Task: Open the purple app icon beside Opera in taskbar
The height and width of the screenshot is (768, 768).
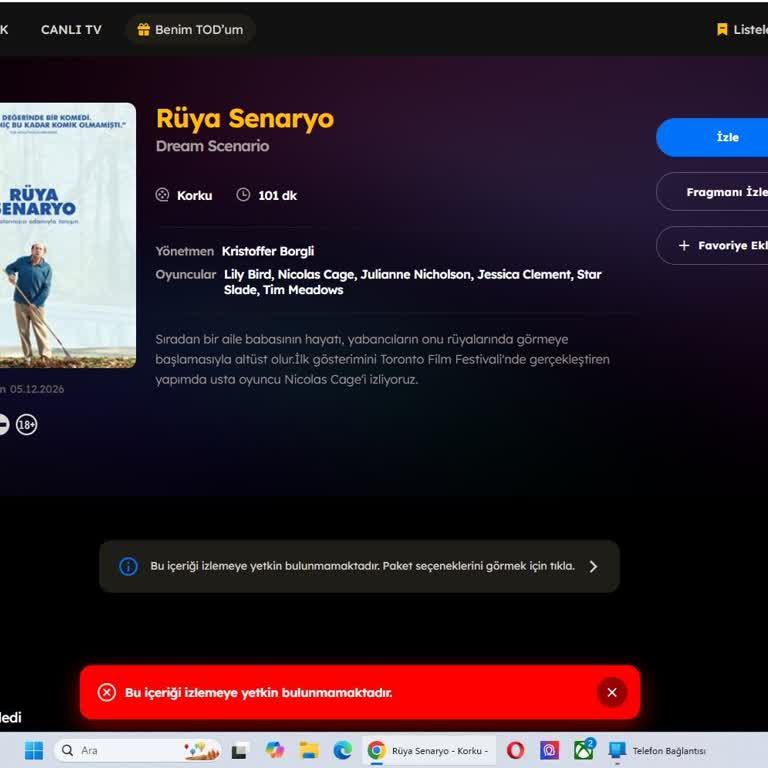Action: pos(550,750)
